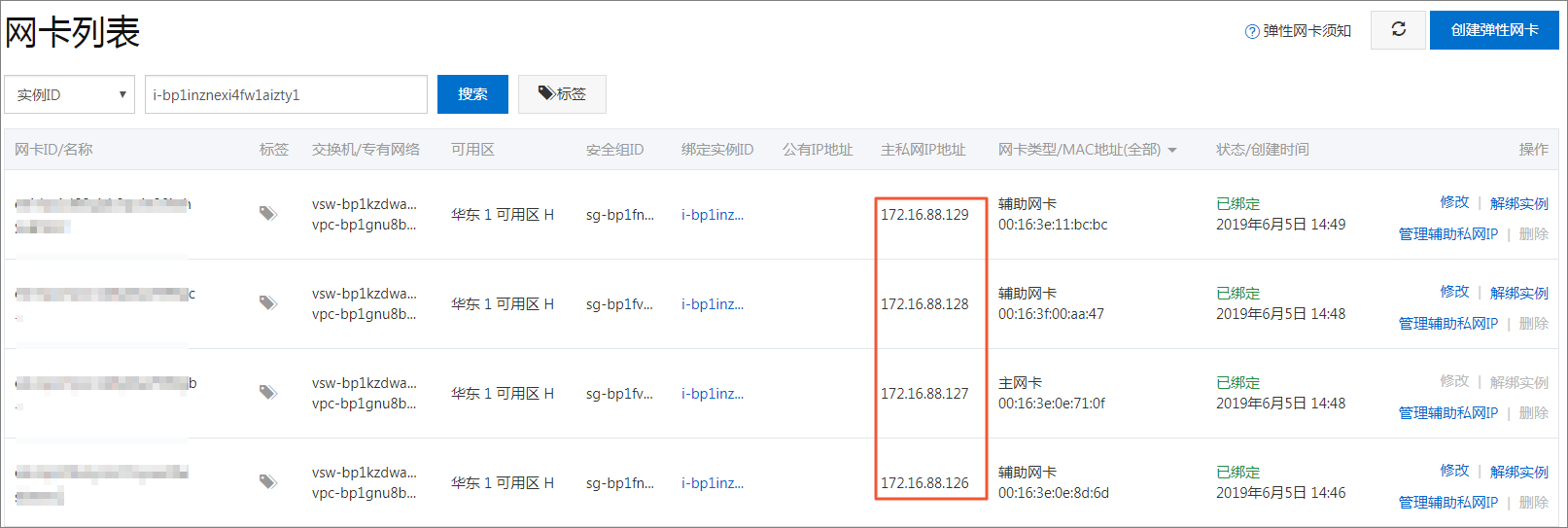Click the tag icon in the 172.16.88.126 row
Viewport: 1568px width, 528px height.
click(268, 482)
